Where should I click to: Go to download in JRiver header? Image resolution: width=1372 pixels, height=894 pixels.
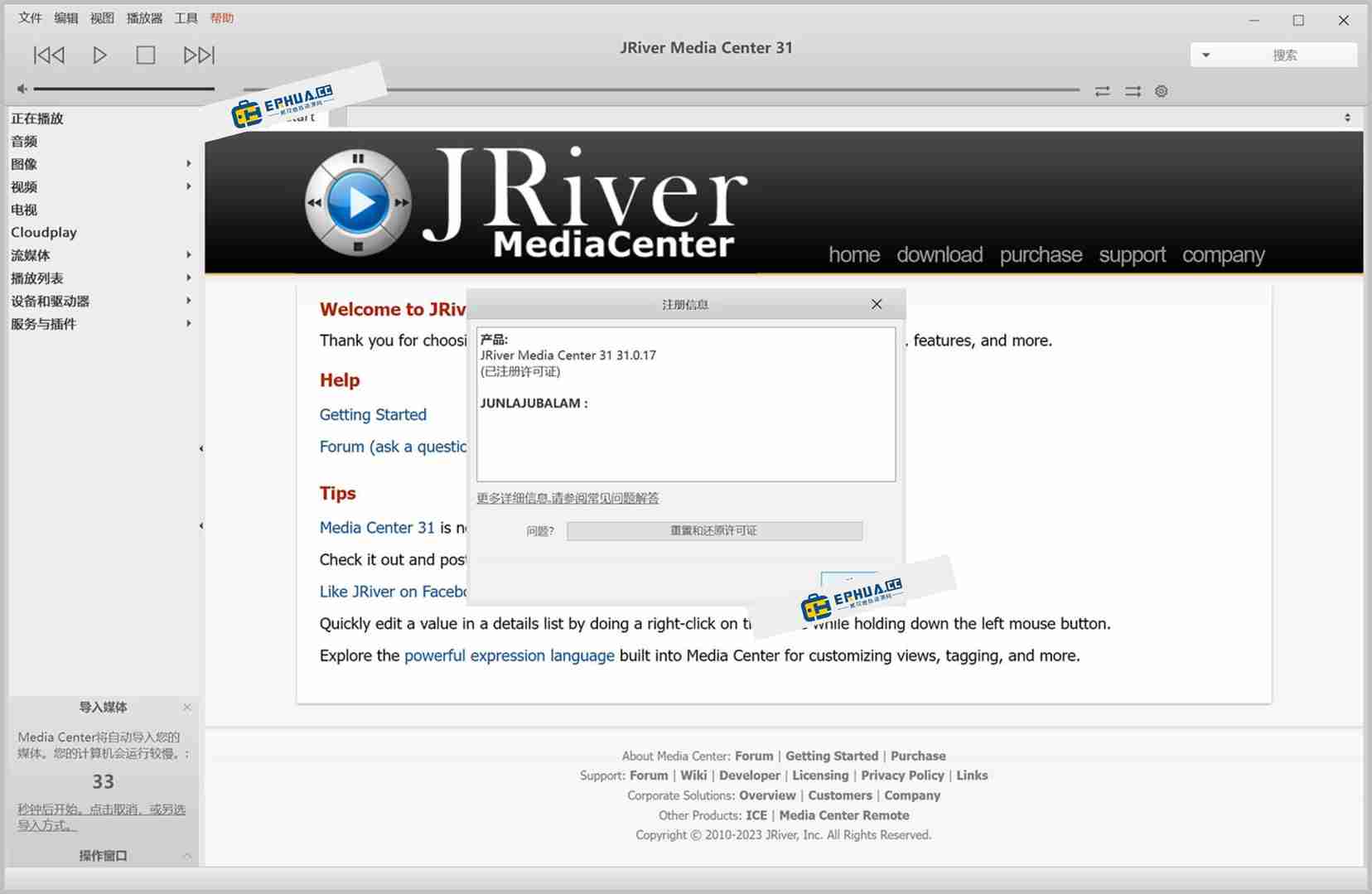tap(940, 254)
